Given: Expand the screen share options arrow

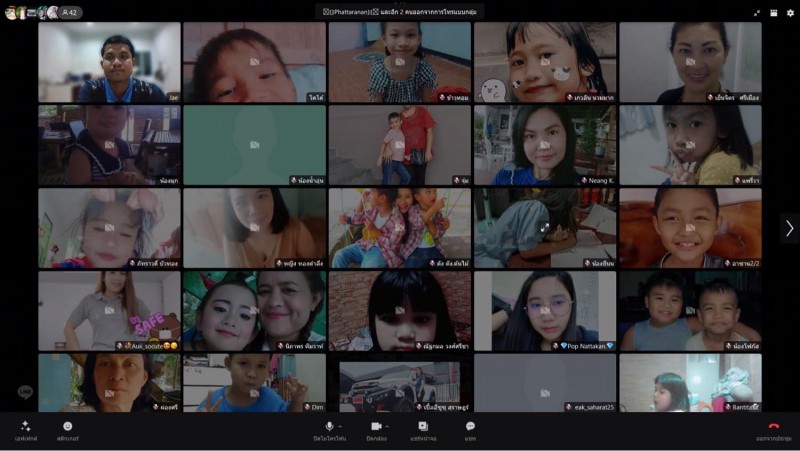Looking at the screenshot, I should point(435,426).
